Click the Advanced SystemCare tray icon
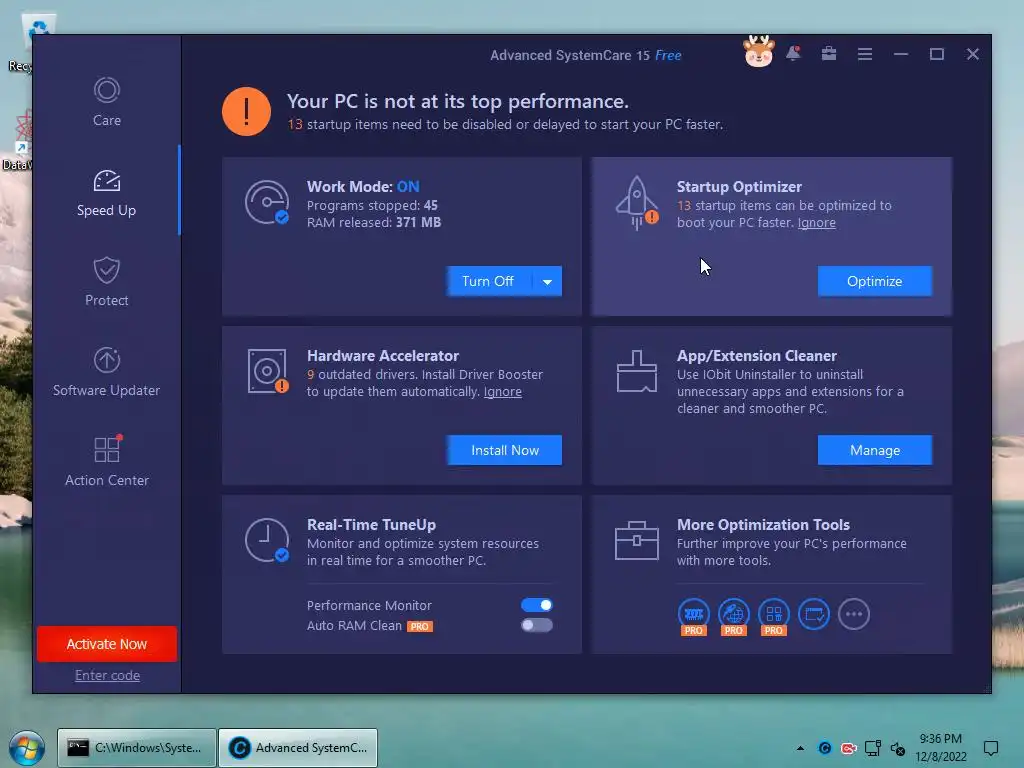1024x768 pixels. click(825, 748)
